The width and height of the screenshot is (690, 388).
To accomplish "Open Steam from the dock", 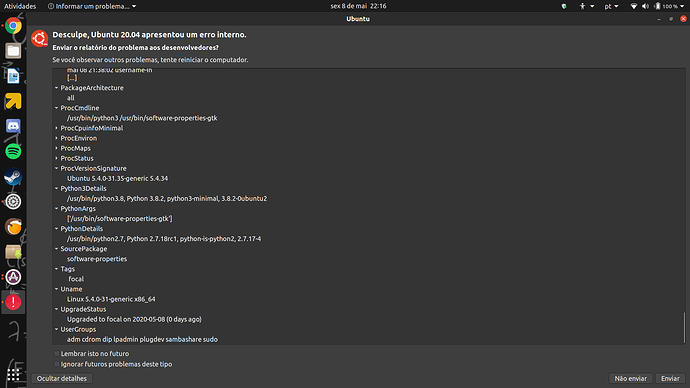I will point(13,176).
